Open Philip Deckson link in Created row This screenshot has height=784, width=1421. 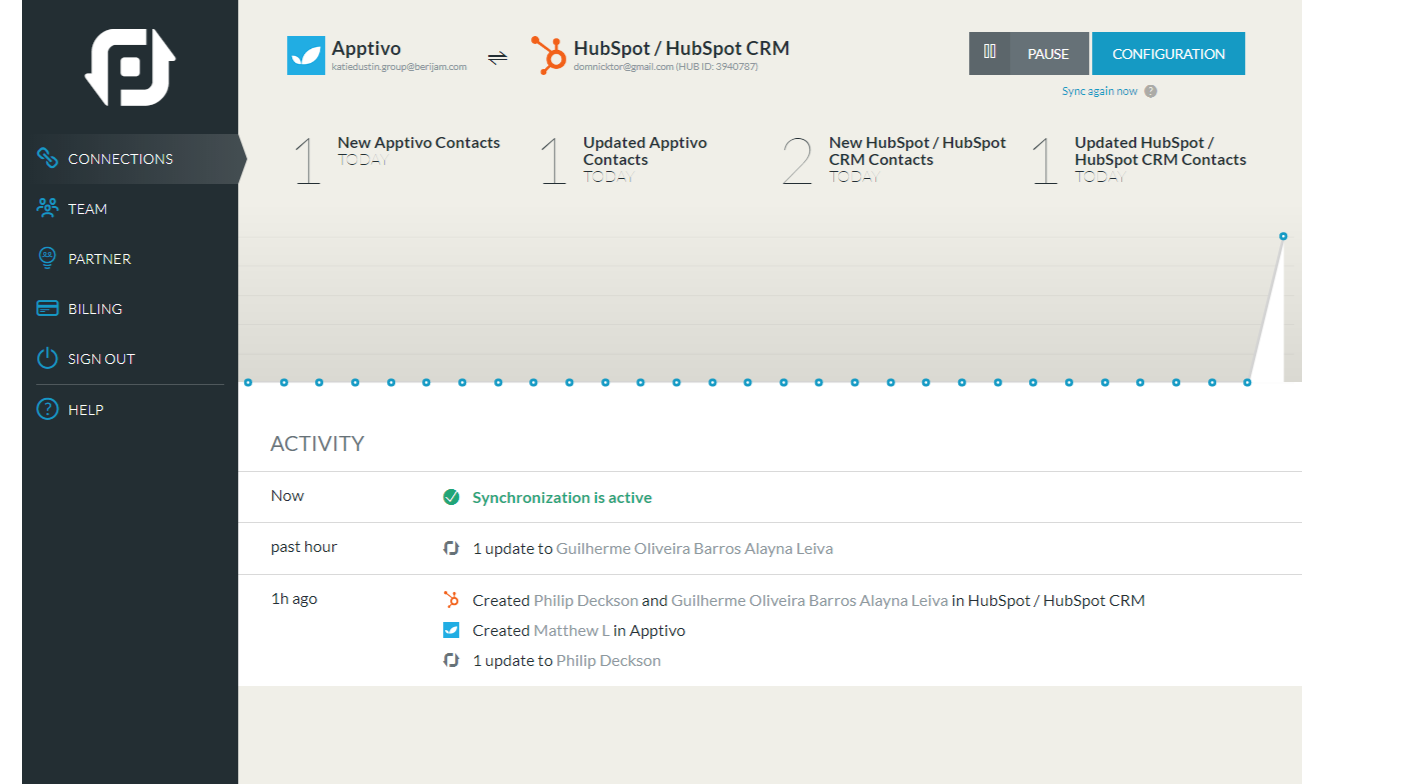point(586,600)
